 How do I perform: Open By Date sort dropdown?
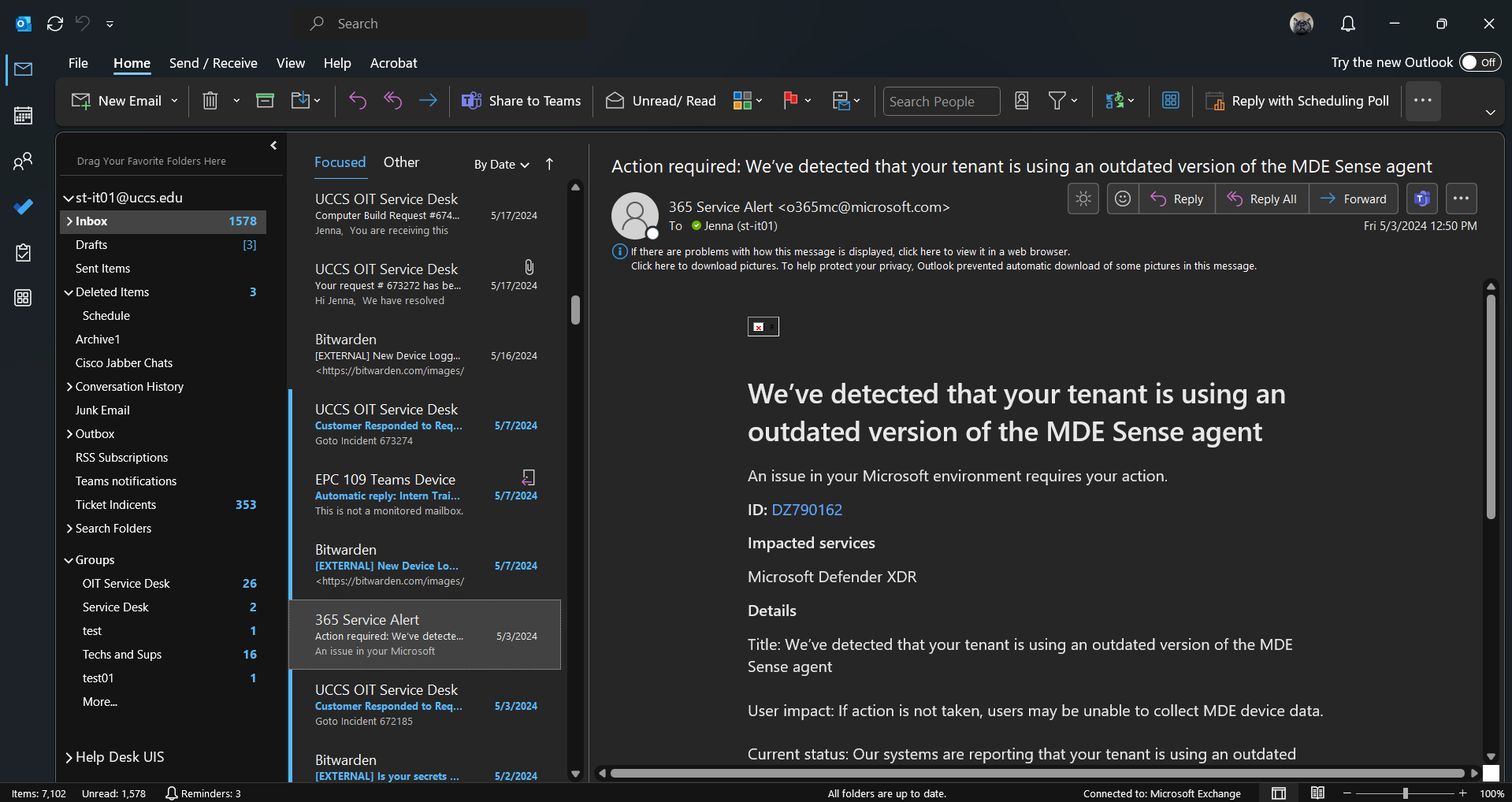point(501,165)
